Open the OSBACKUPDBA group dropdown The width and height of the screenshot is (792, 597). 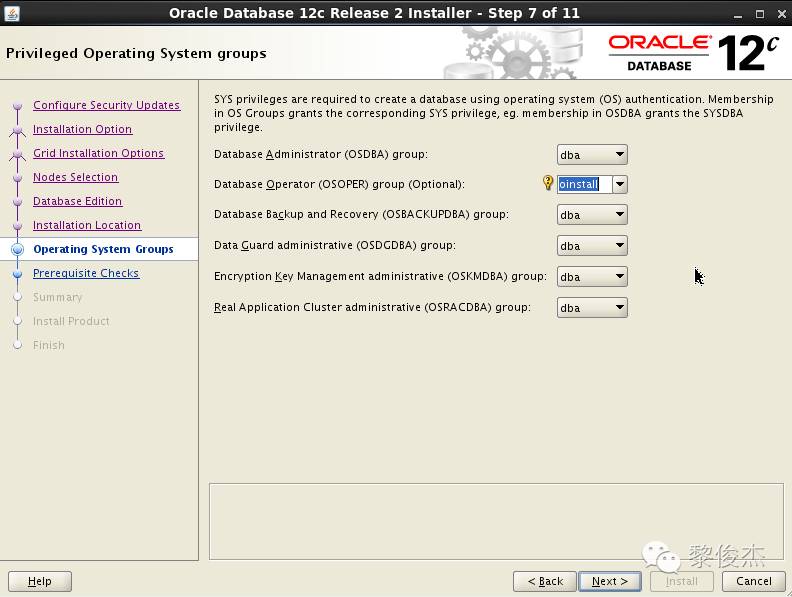pyautogui.click(x=592, y=215)
